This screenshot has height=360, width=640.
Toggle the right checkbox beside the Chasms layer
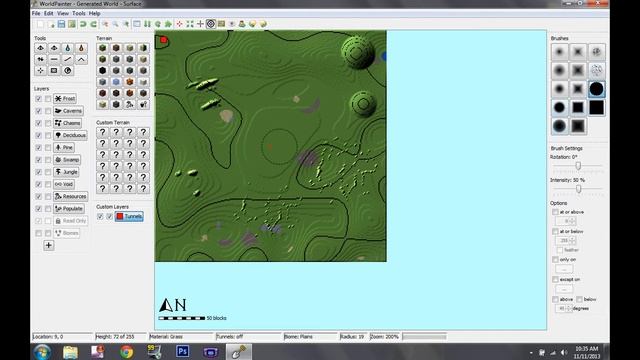click(x=48, y=123)
